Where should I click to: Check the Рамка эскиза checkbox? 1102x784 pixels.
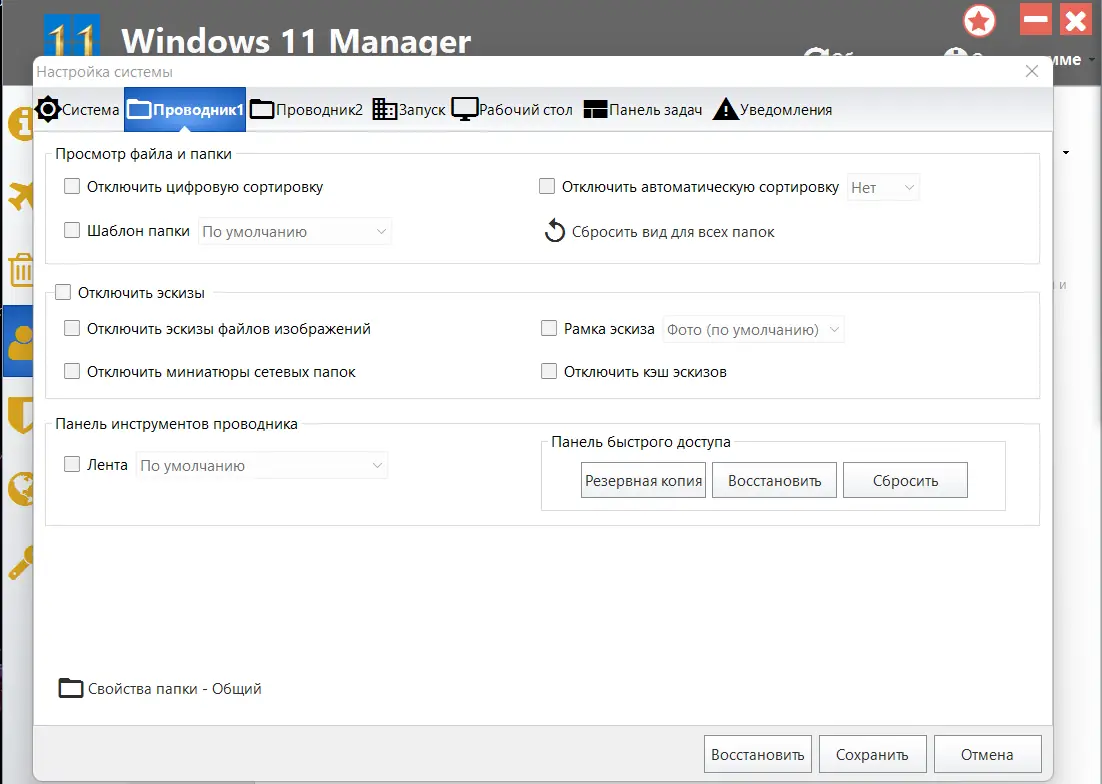pyautogui.click(x=549, y=328)
